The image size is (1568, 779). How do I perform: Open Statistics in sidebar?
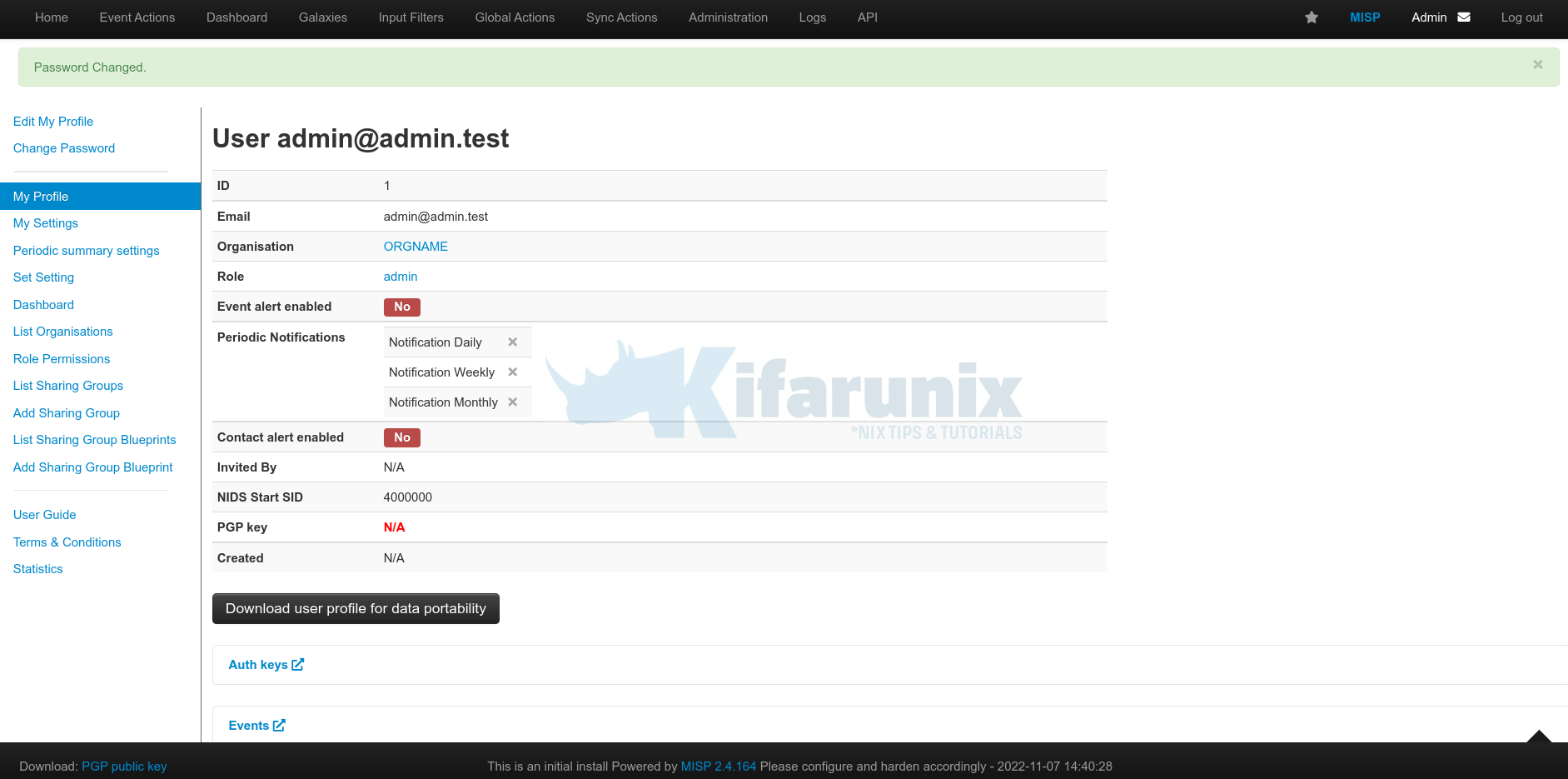(38, 569)
